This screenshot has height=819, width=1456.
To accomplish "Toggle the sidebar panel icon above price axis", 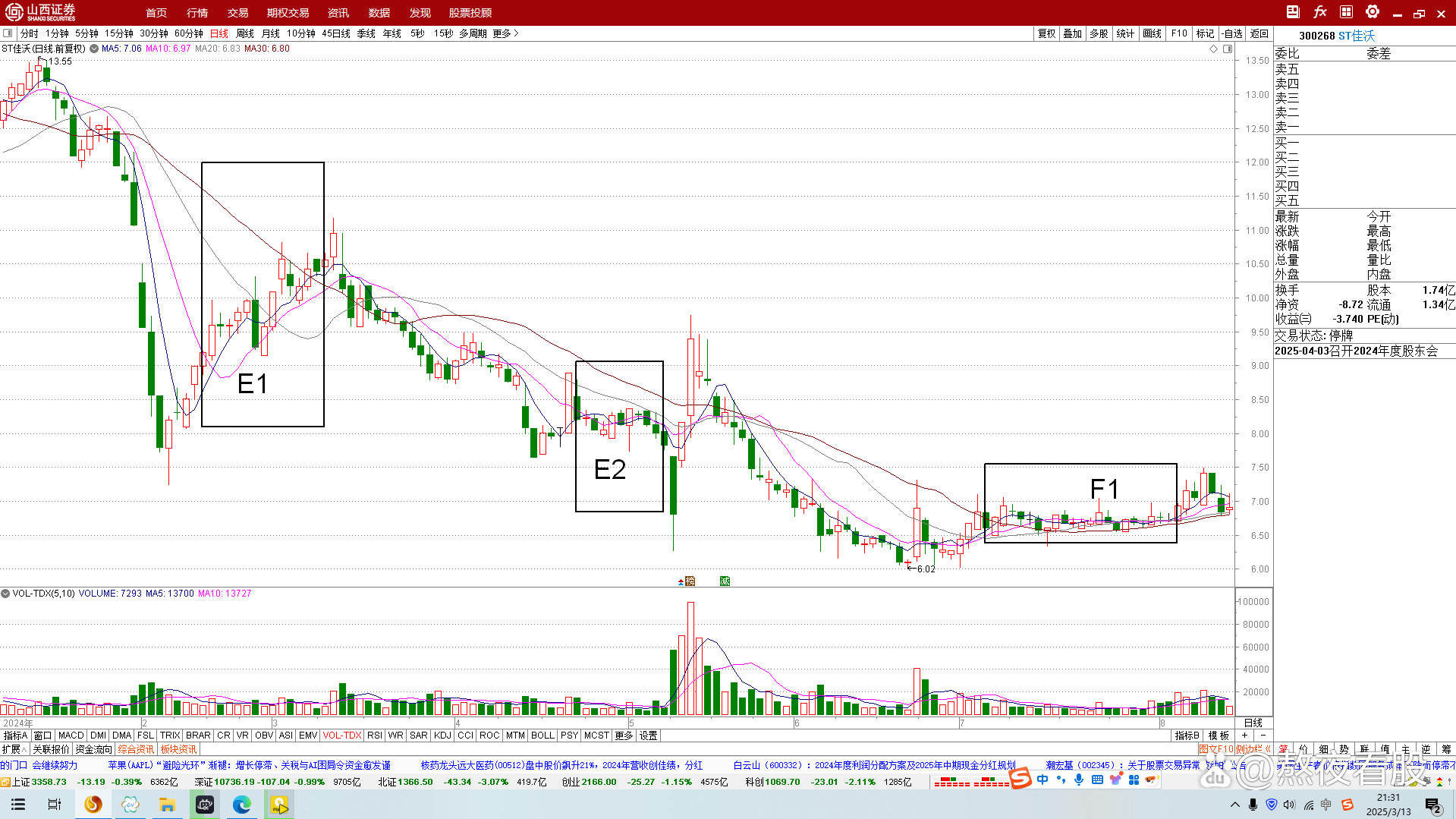I will [x=1228, y=49].
